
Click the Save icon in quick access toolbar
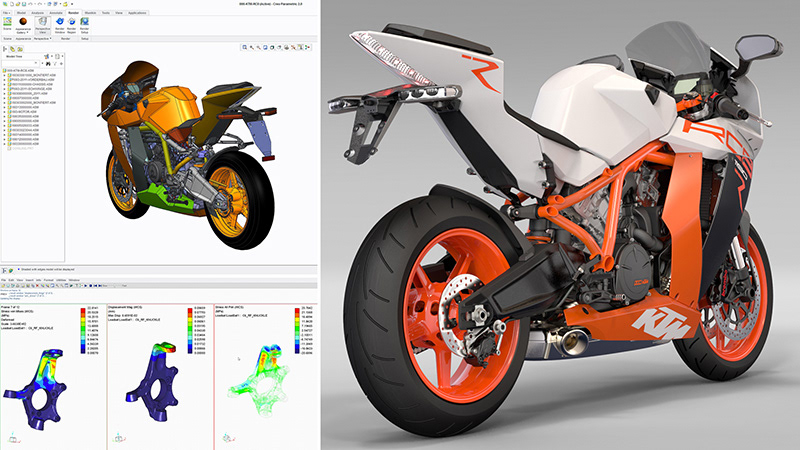point(24,4)
